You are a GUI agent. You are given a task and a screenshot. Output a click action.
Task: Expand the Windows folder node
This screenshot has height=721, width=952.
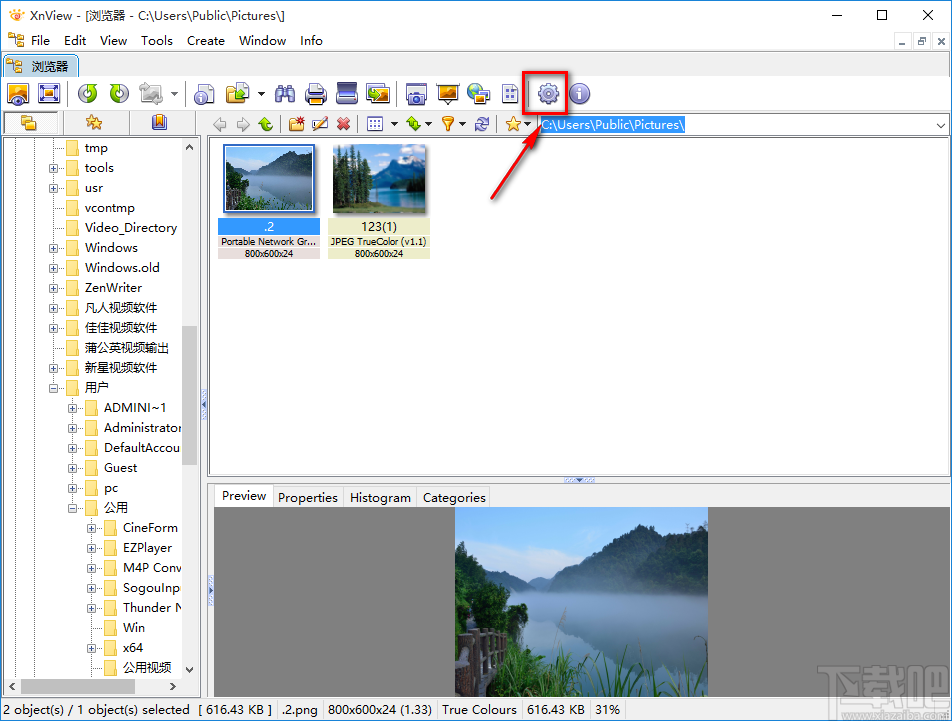(x=53, y=248)
